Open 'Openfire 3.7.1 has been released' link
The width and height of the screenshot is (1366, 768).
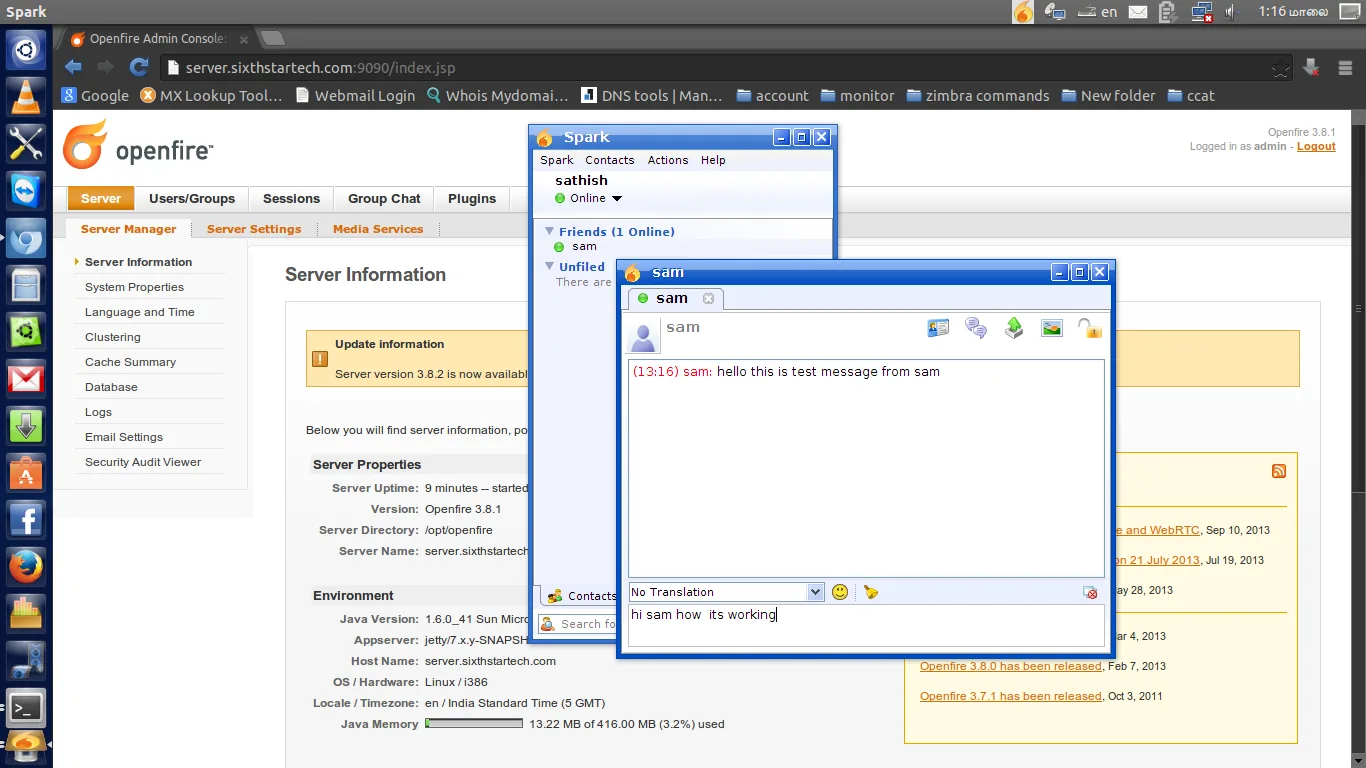pyautogui.click(x=1011, y=696)
